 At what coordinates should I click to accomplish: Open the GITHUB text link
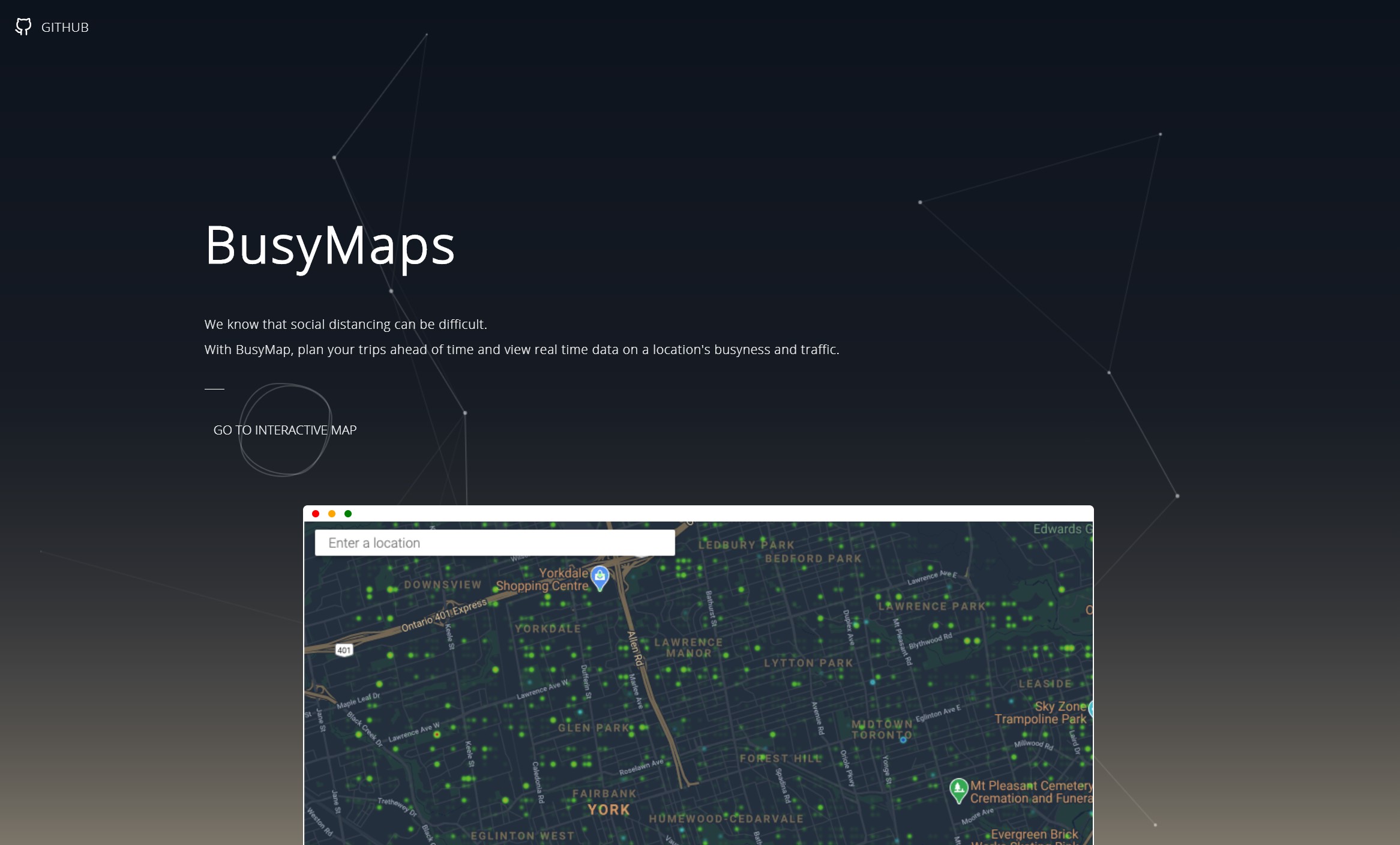pyautogui.click(x=65, y=28)
